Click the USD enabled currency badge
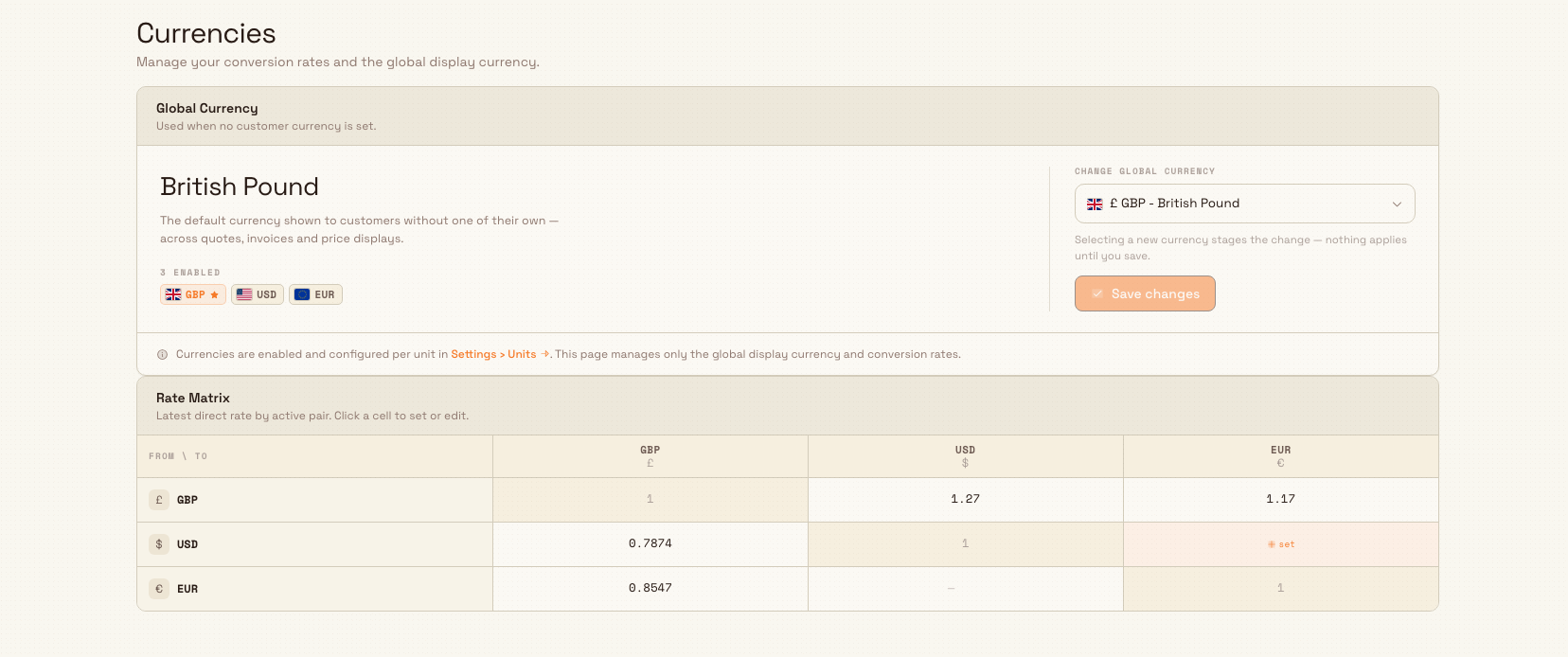Screen dimensions: 1568x657 [x=258, y=294]
